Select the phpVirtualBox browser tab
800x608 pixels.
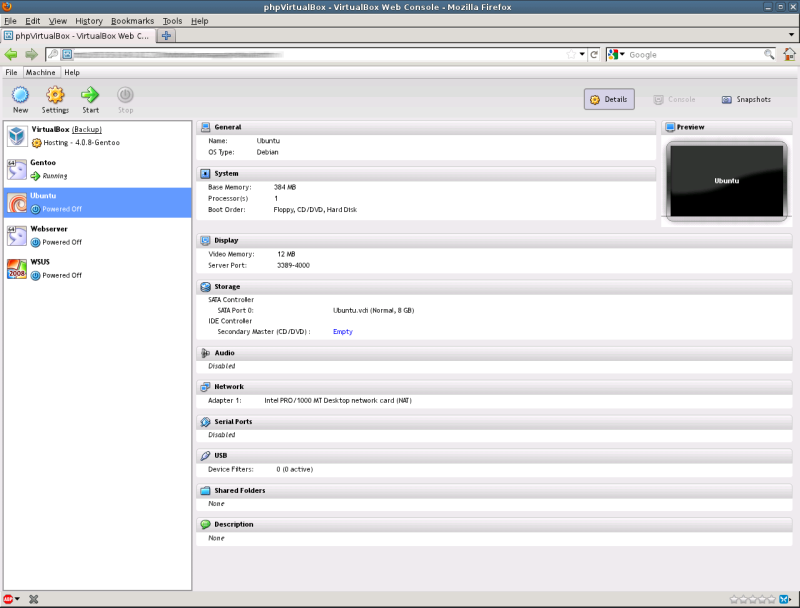[78, 36]
